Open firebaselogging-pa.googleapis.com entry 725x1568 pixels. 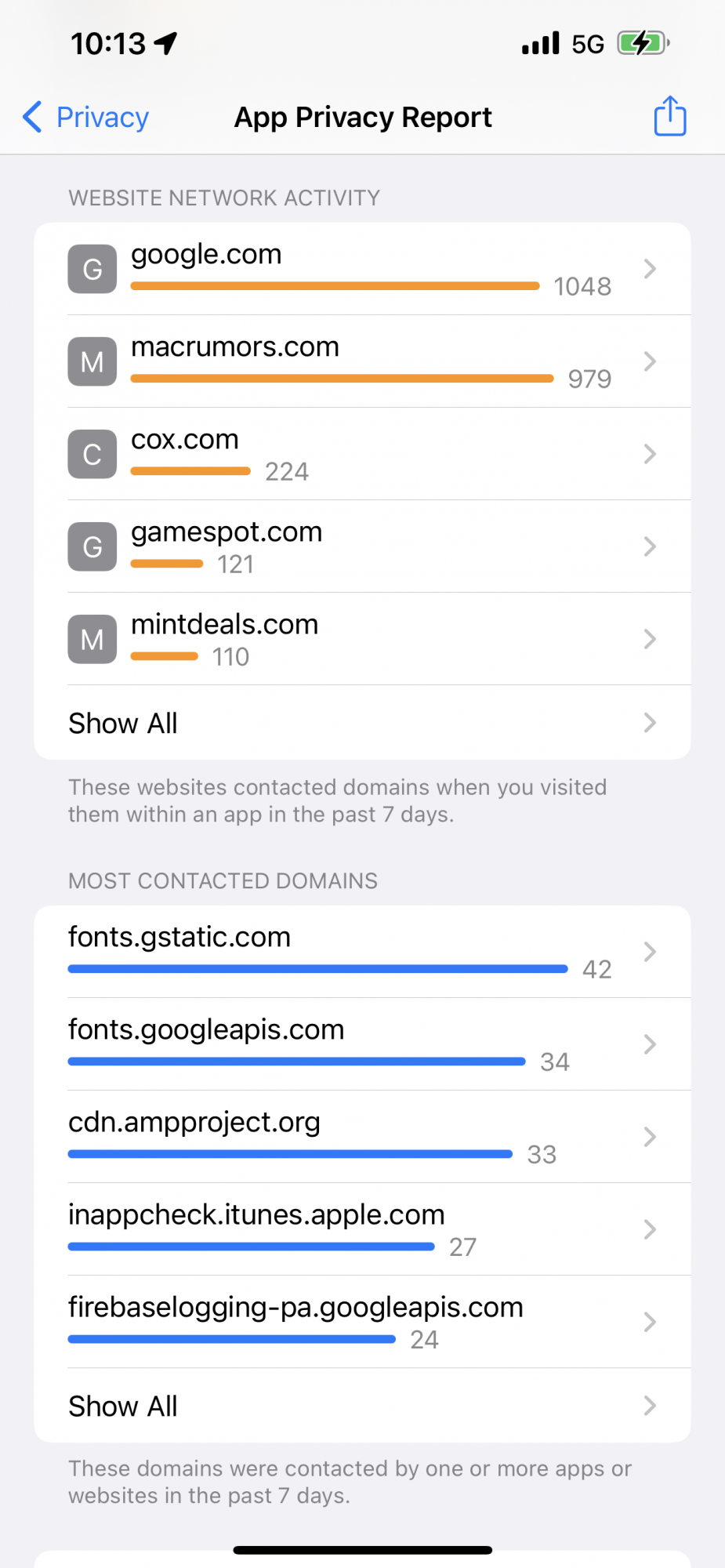649,1322
